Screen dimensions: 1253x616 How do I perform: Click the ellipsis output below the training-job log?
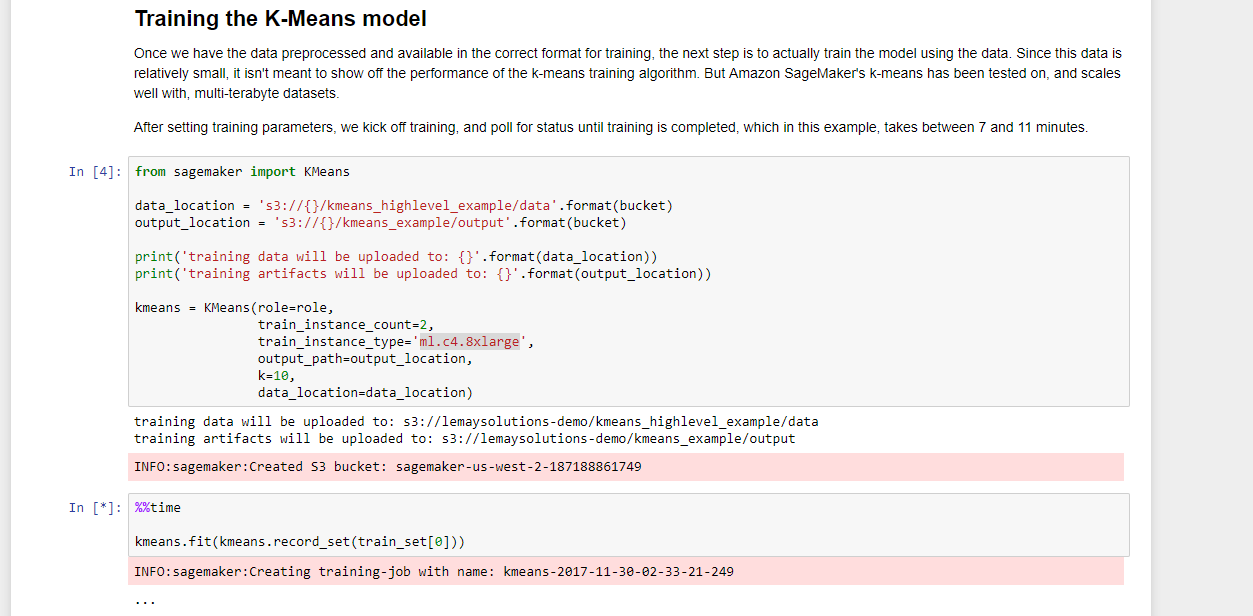click(x=145, y=601)
